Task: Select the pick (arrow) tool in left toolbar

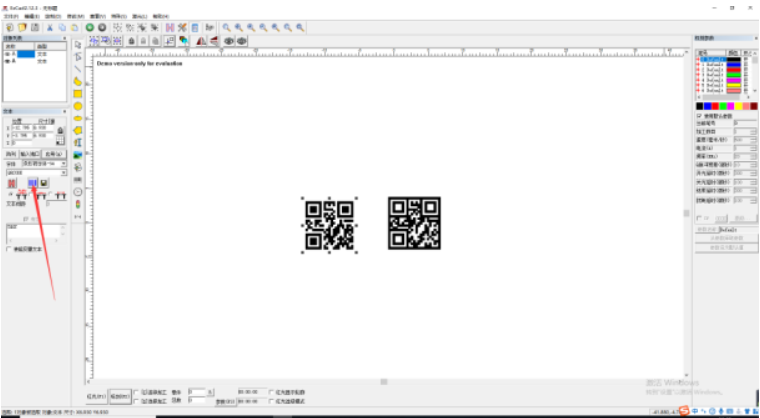Action: pos(78,45)
